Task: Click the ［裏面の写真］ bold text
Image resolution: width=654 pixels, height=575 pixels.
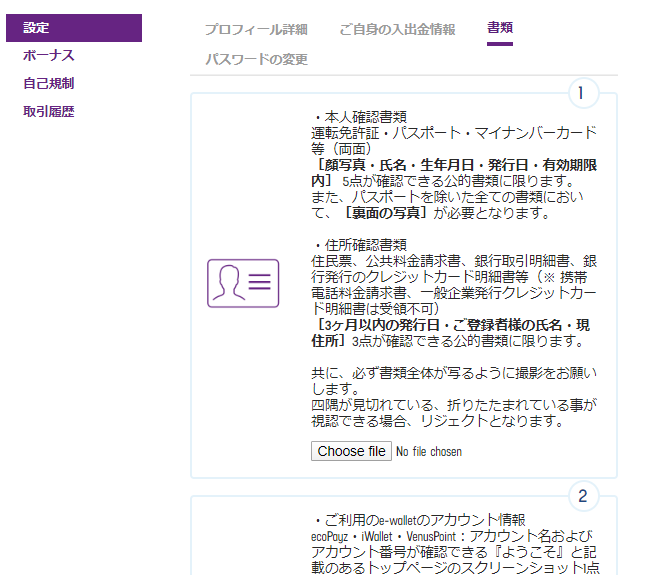Action: [x=385, y=213]
